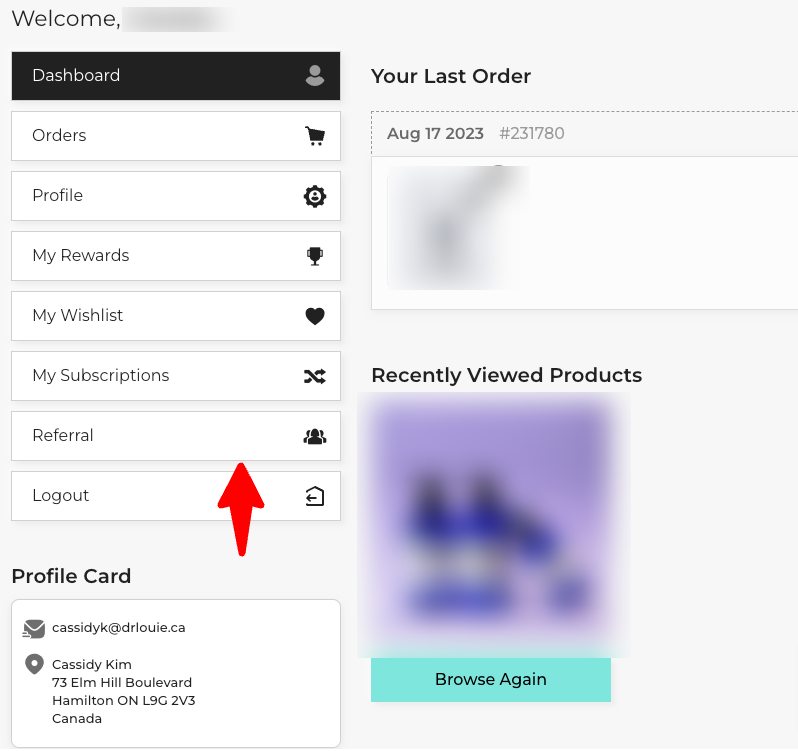The image size is (798, 751).
Task: Click the My Wishlist heart icon
Action: pyautogui.click(x=315, y=316)
